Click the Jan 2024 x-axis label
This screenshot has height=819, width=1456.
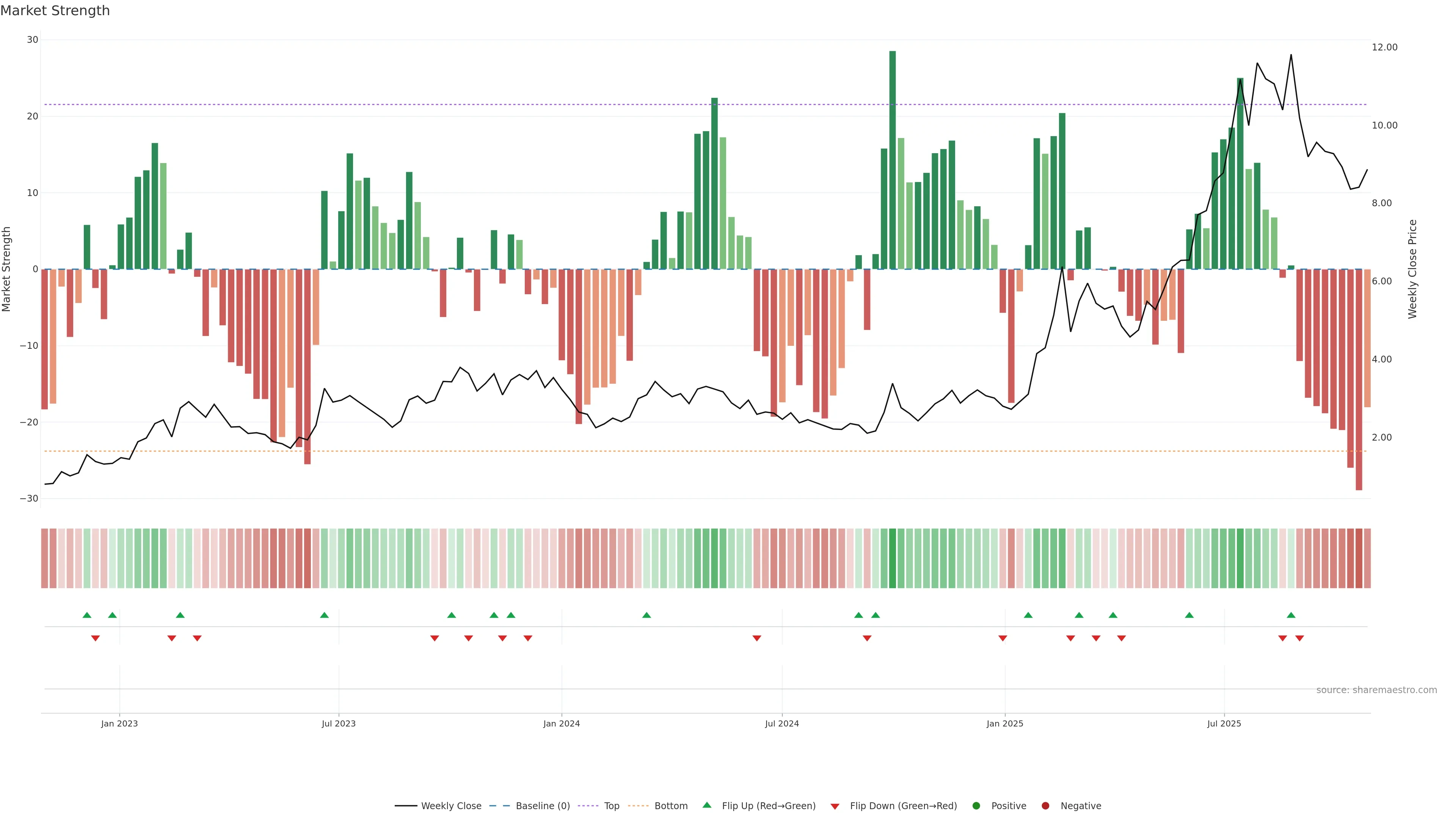coord(561,723)
